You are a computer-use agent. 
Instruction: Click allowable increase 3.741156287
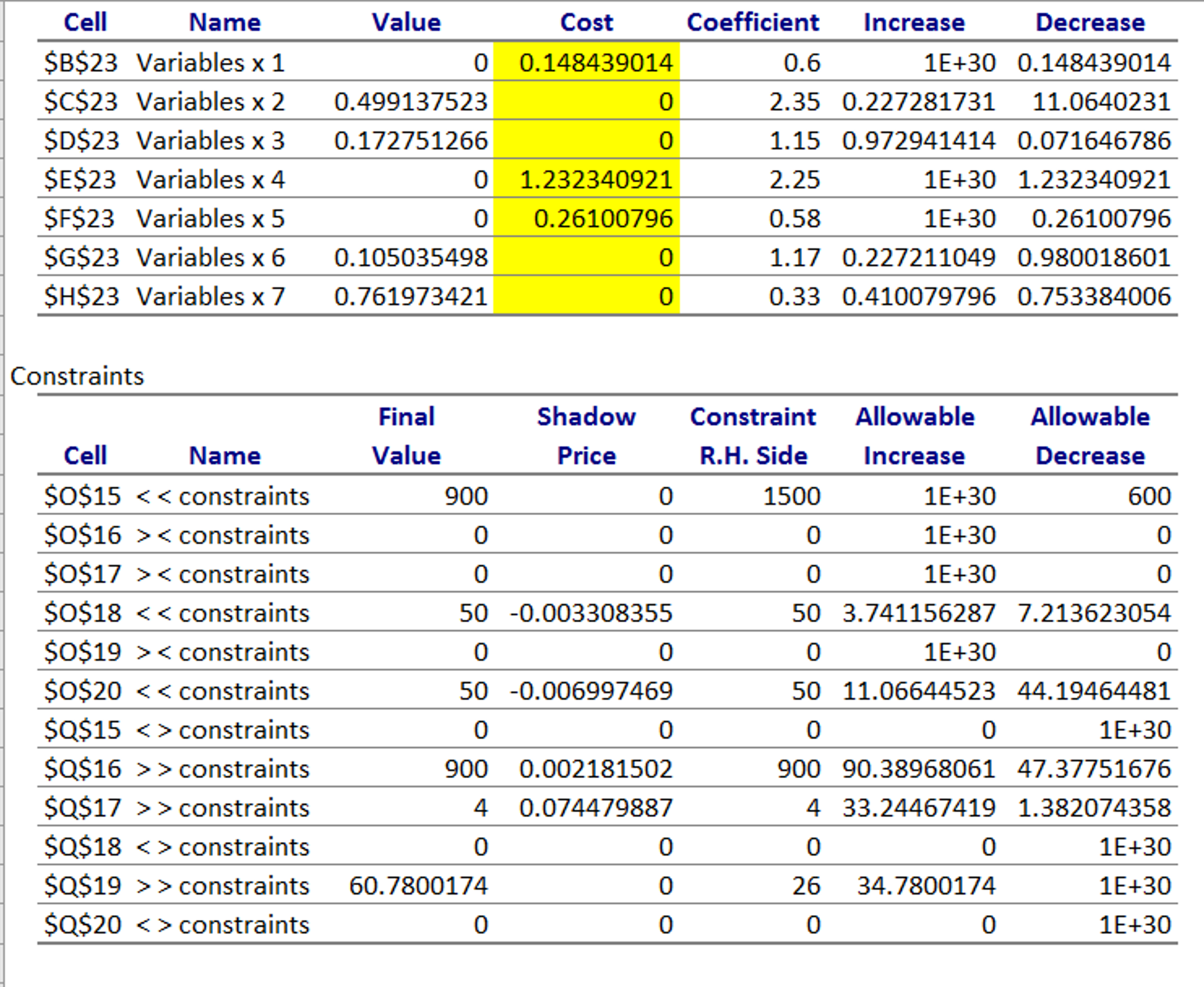click(x=919, y=613)
